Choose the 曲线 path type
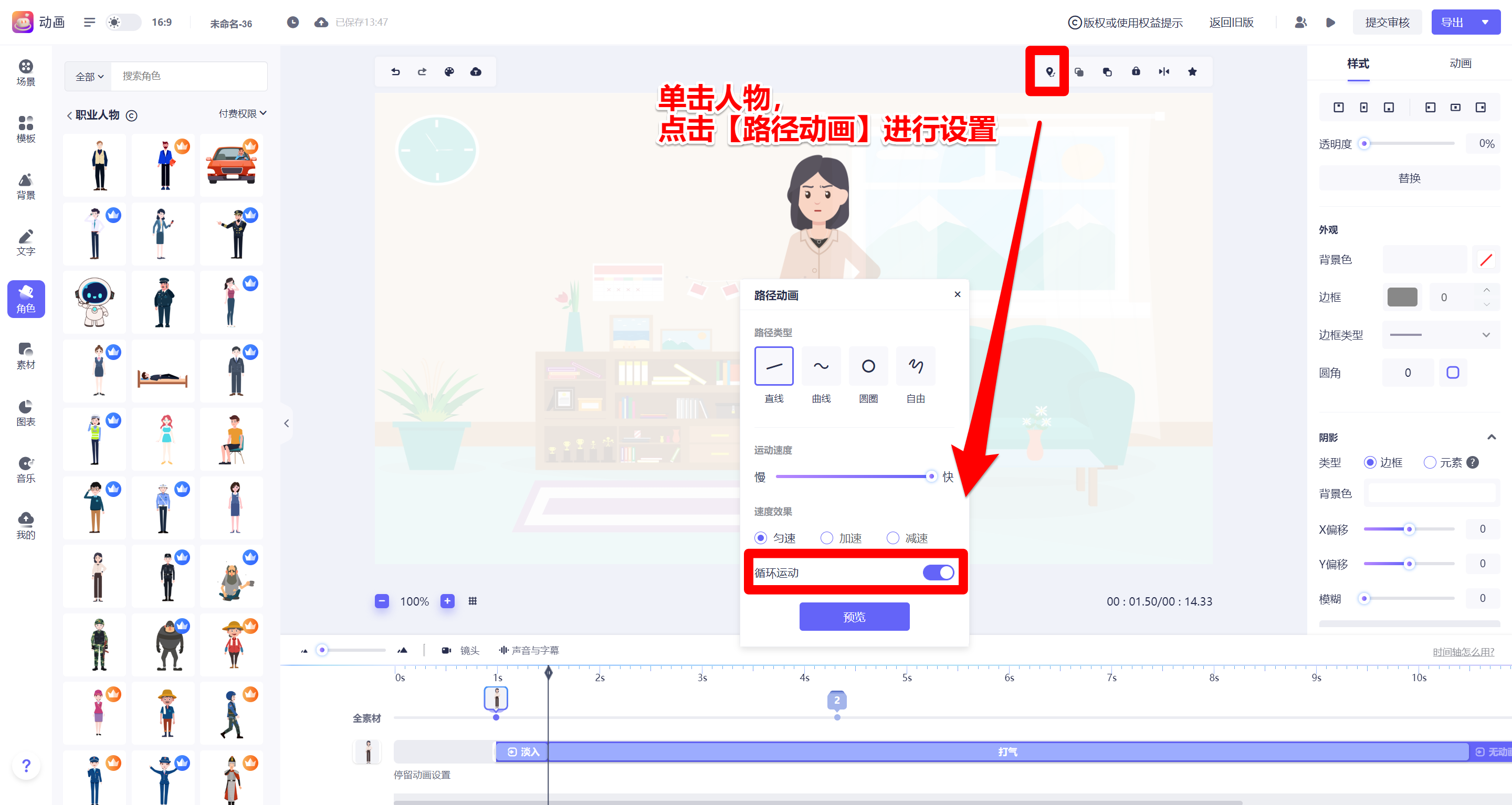Viewport: 1512px width, 805px height. (x=821, y=366)
